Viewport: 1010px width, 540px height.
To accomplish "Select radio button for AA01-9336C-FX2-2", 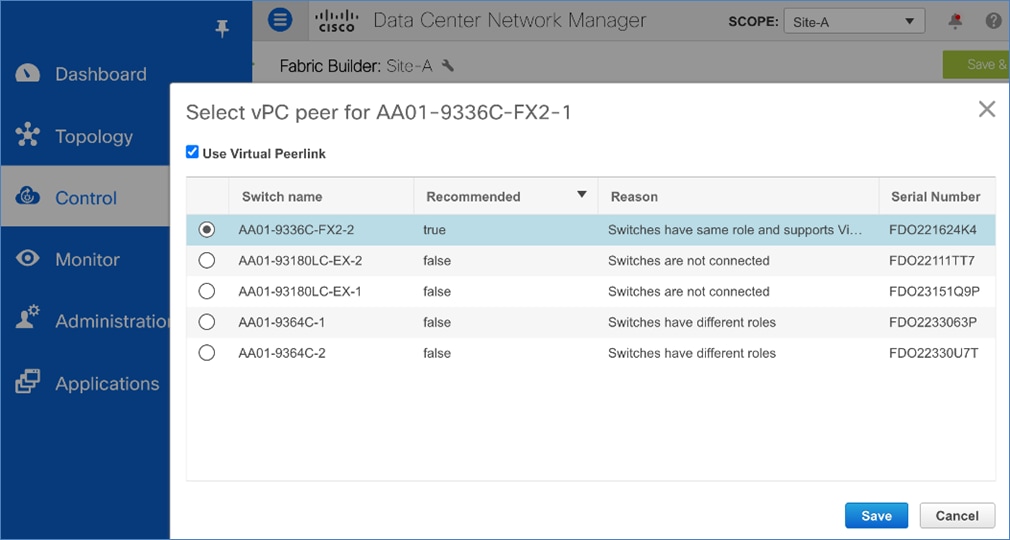I will pos(207,229).
